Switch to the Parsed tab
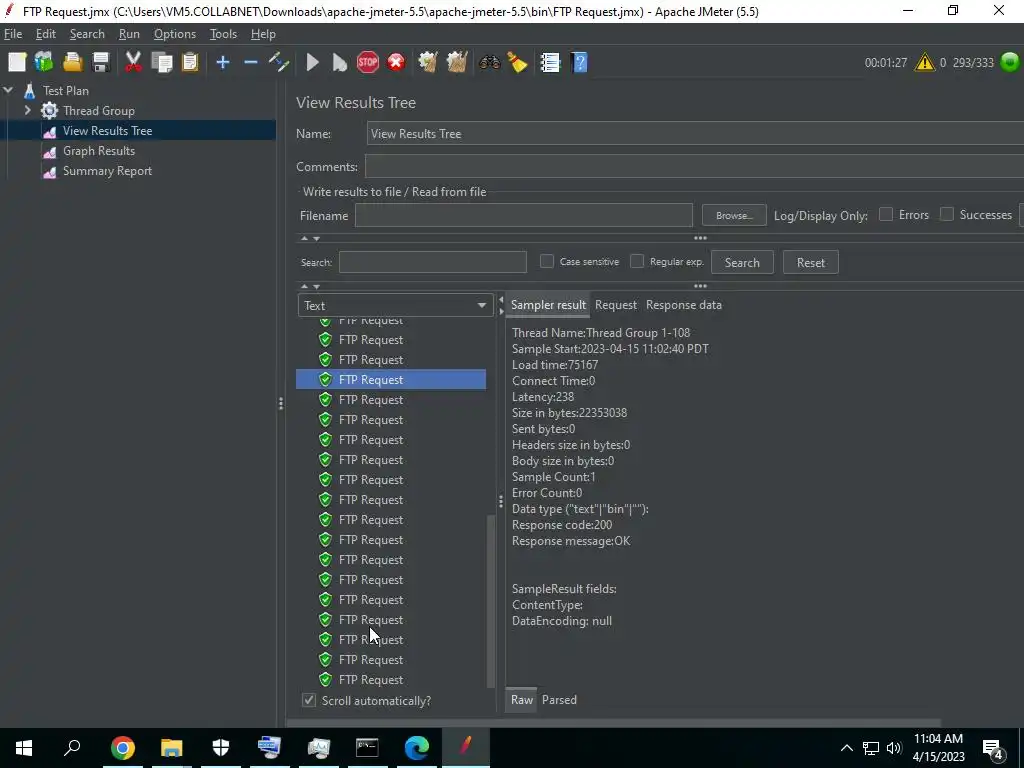Image resolution: width=1024 pixels, height=768 pixels. click(x=559, y=699)
